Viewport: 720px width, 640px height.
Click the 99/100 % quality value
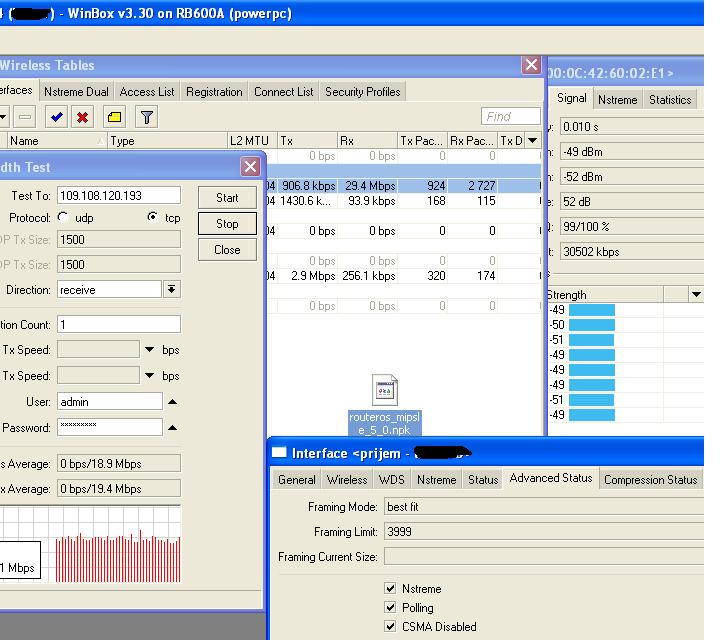click(632, 226)
